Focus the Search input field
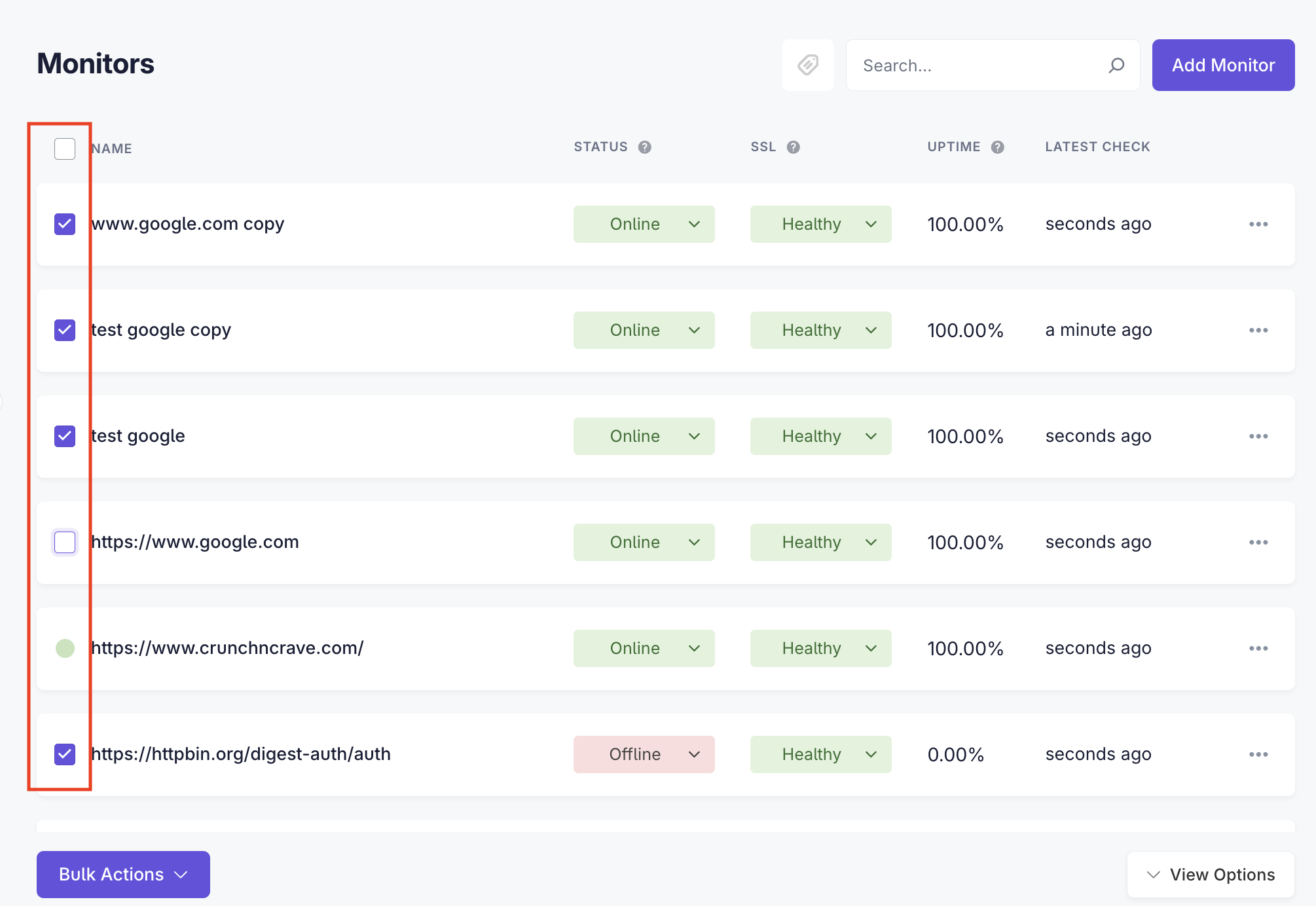Screen dimensions: 1316x906 point(982,65)
